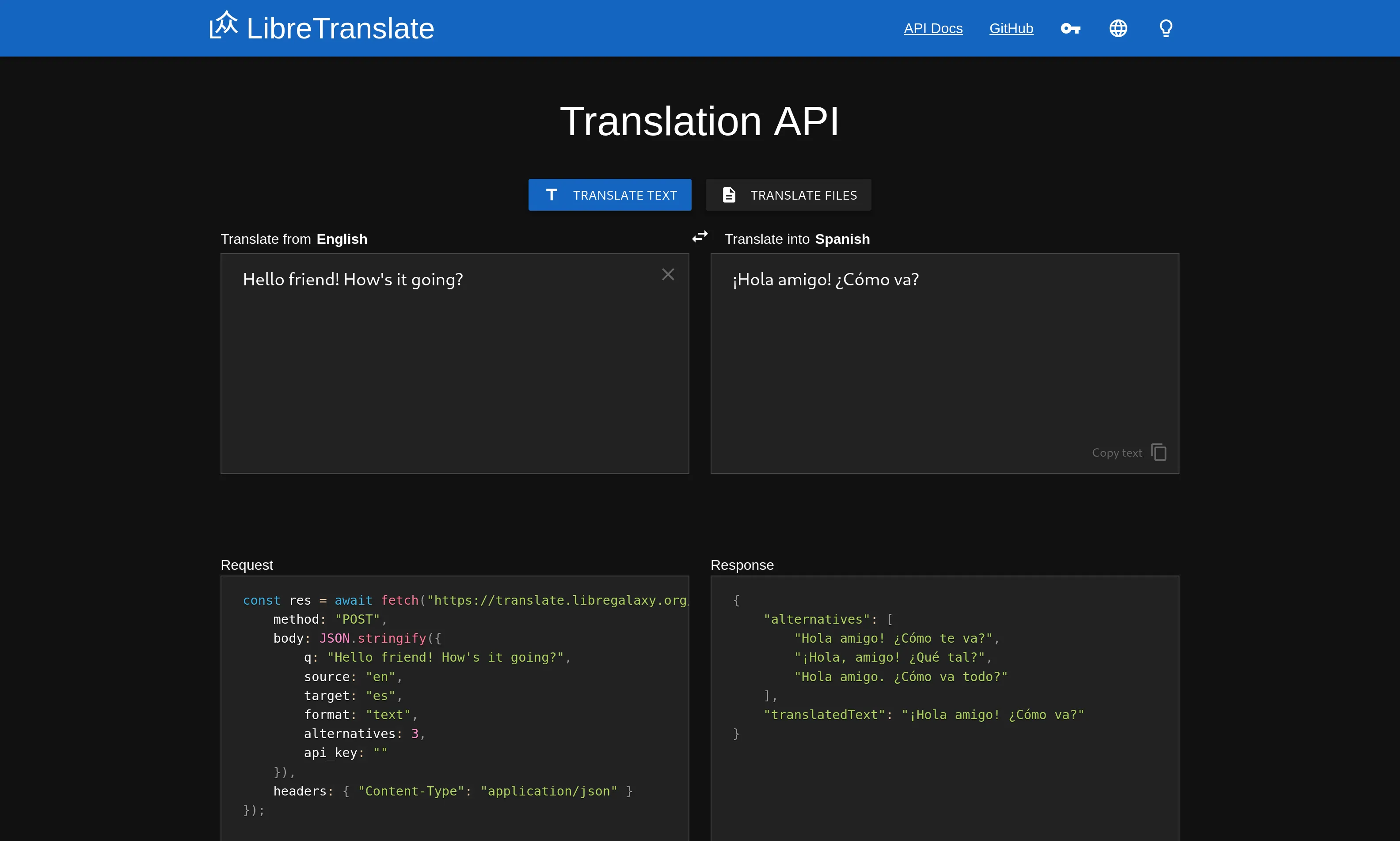
Task: Click the "alternatives": [ response line
Action: coord(829,619)
